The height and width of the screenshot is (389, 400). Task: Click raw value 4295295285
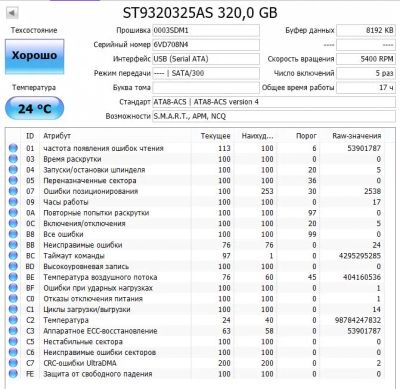(360, 256)
